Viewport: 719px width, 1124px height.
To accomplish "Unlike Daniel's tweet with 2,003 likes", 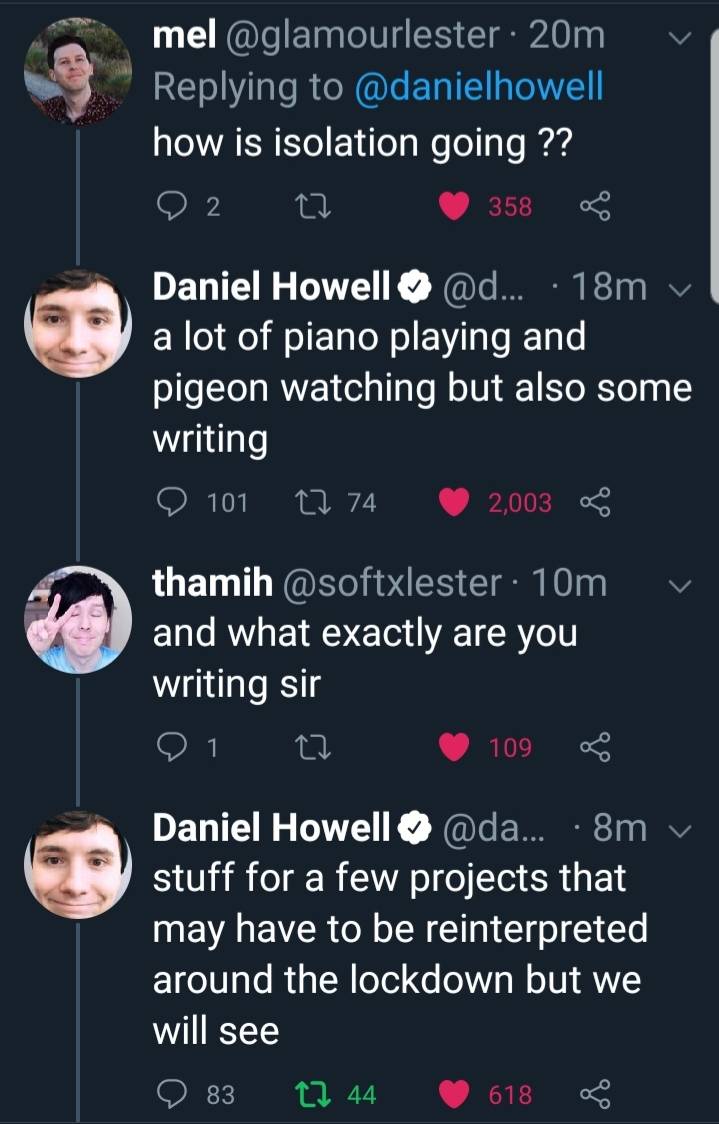I will tap(452, 502).
